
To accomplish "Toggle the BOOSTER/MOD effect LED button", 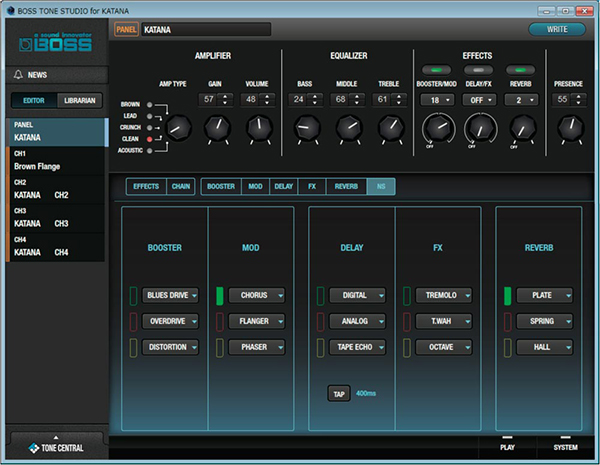I will (436, 70).
